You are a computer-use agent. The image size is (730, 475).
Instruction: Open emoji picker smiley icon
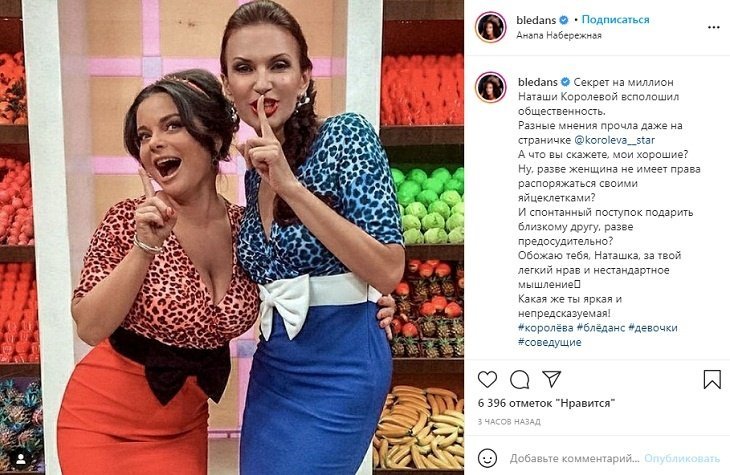coord(487,459)
